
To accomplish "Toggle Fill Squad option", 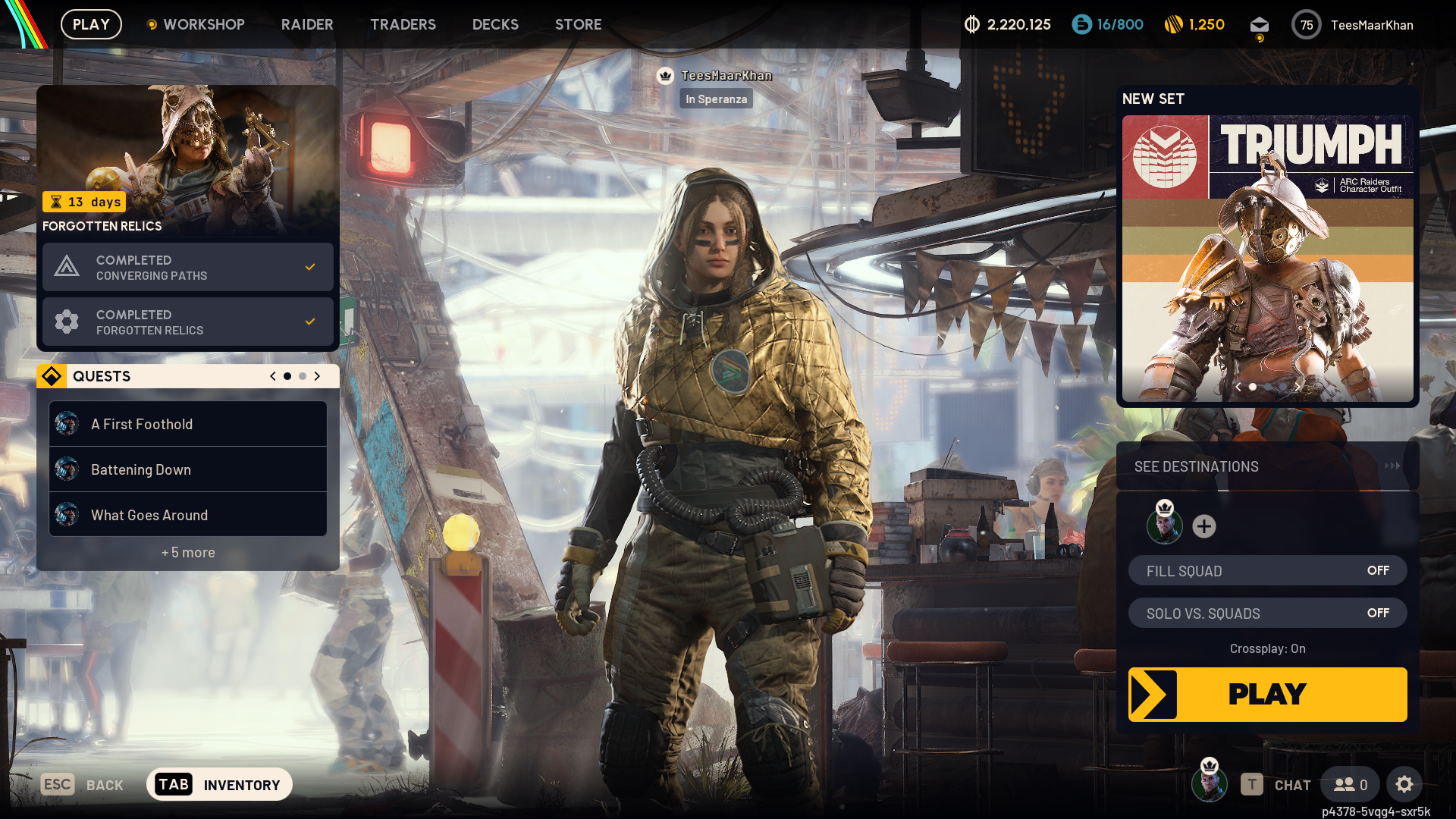I will [x=1267, y=571].
